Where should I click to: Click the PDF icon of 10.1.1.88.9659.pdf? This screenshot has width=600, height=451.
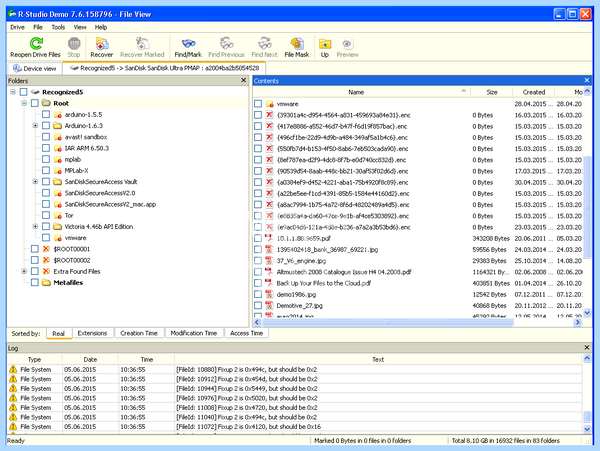pos(269,238)
